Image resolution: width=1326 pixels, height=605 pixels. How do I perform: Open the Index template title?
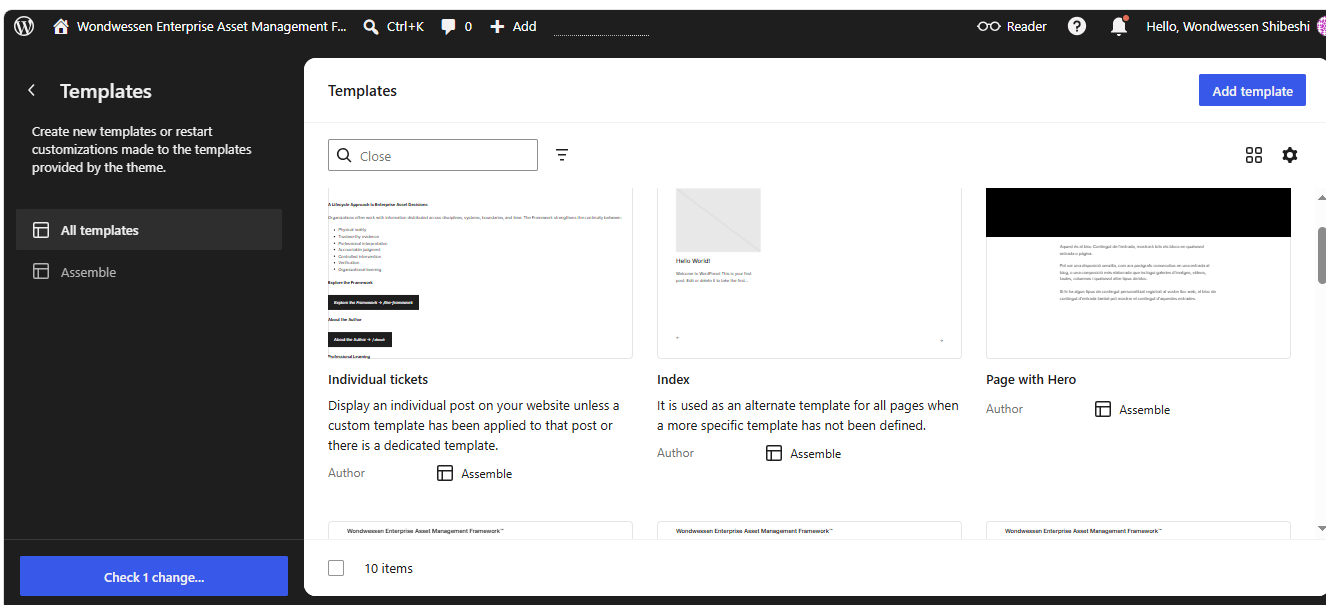point(673,380)
